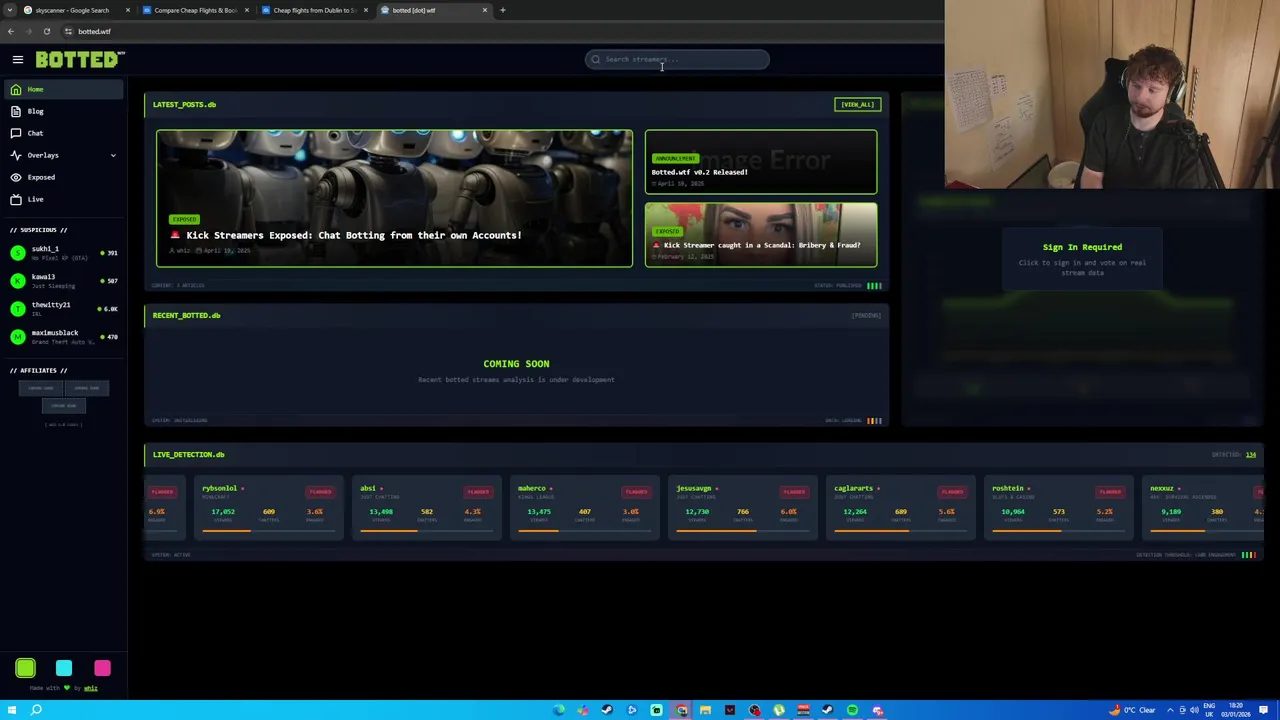Open the Windows Start button
Viewport: 1280px width, 720px height.
(11, 710)
